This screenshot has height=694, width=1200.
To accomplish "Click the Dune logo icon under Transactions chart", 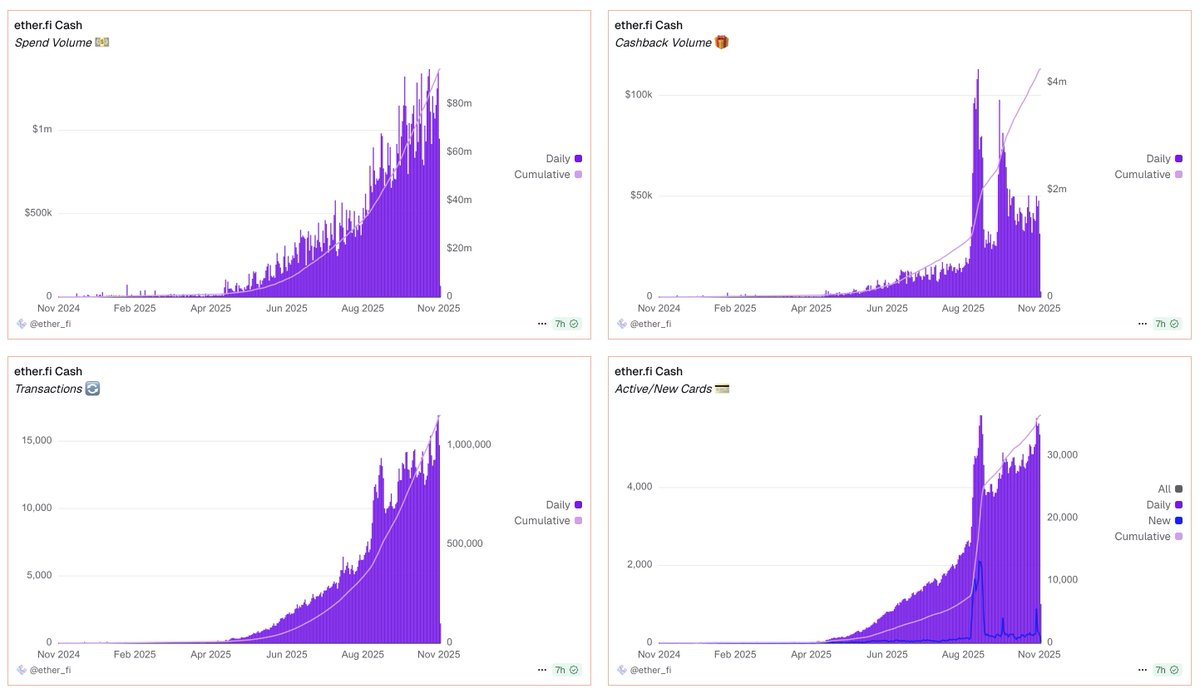I will [x=21, y=670].
